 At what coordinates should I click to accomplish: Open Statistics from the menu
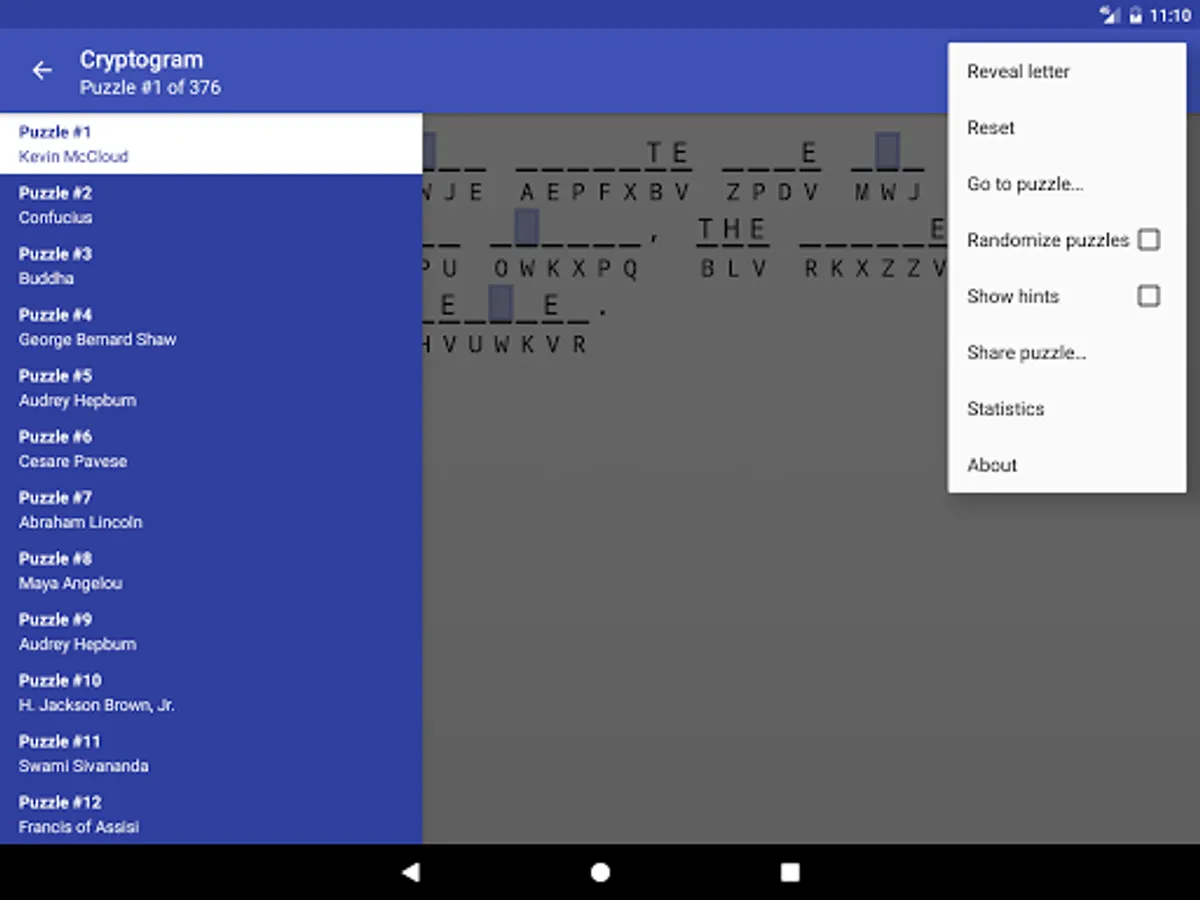tap(1067, 408)
